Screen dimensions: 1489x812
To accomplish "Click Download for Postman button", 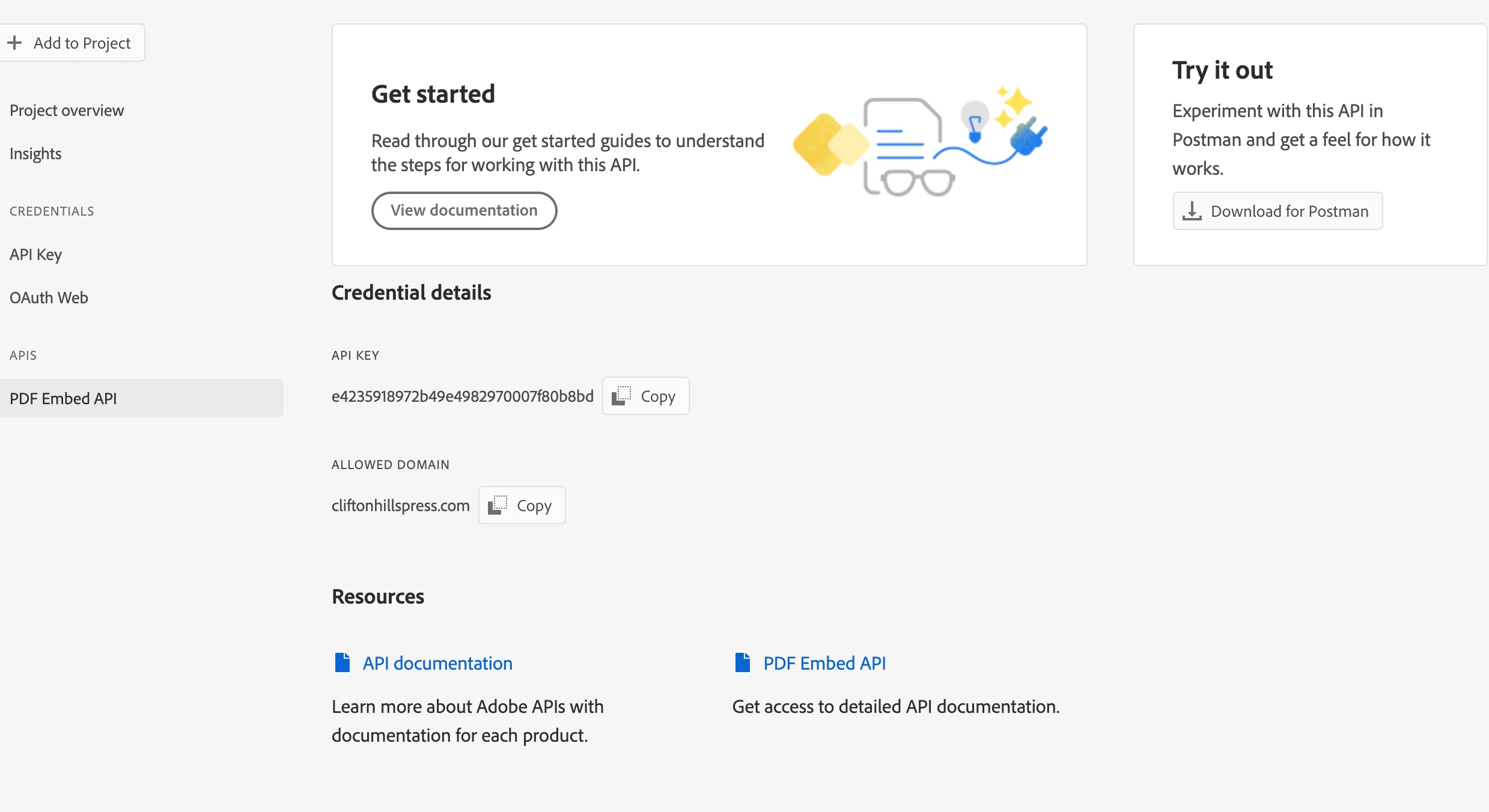I will [1289, 211].
